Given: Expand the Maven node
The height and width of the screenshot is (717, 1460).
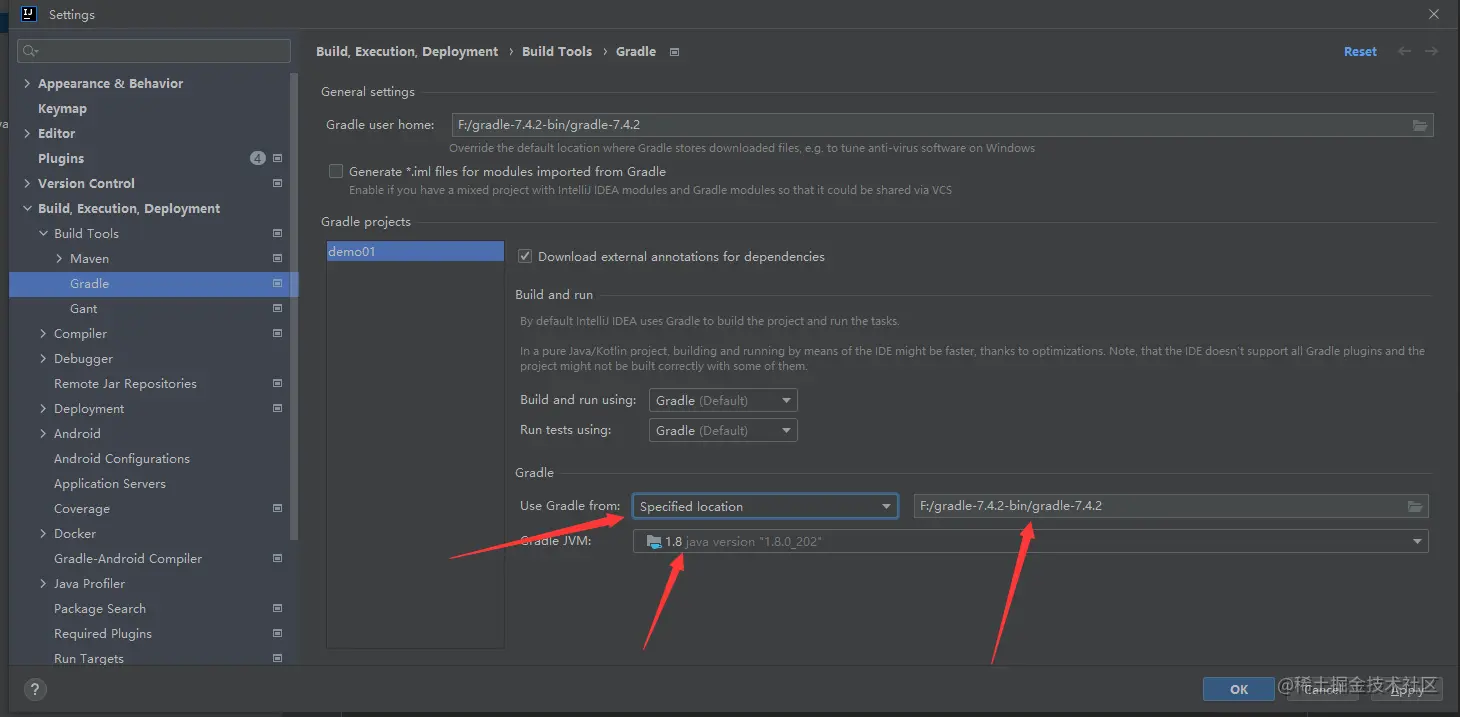Looking at the screenshot, I should (59, 258).
